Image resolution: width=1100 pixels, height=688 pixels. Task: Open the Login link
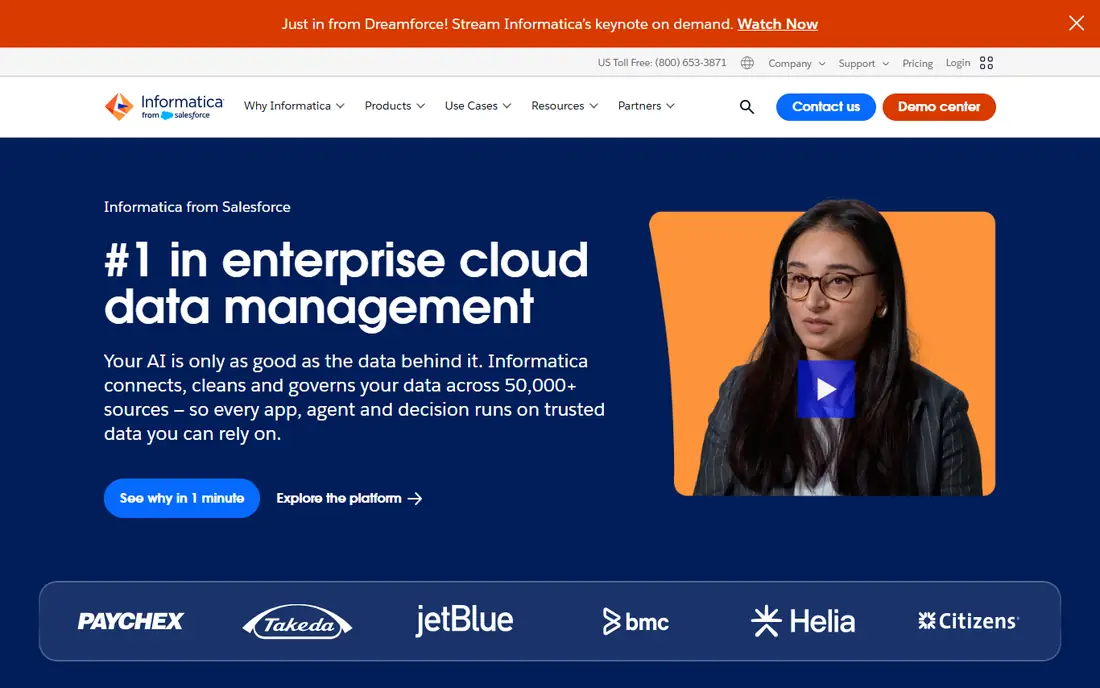(x=958, y=62)
